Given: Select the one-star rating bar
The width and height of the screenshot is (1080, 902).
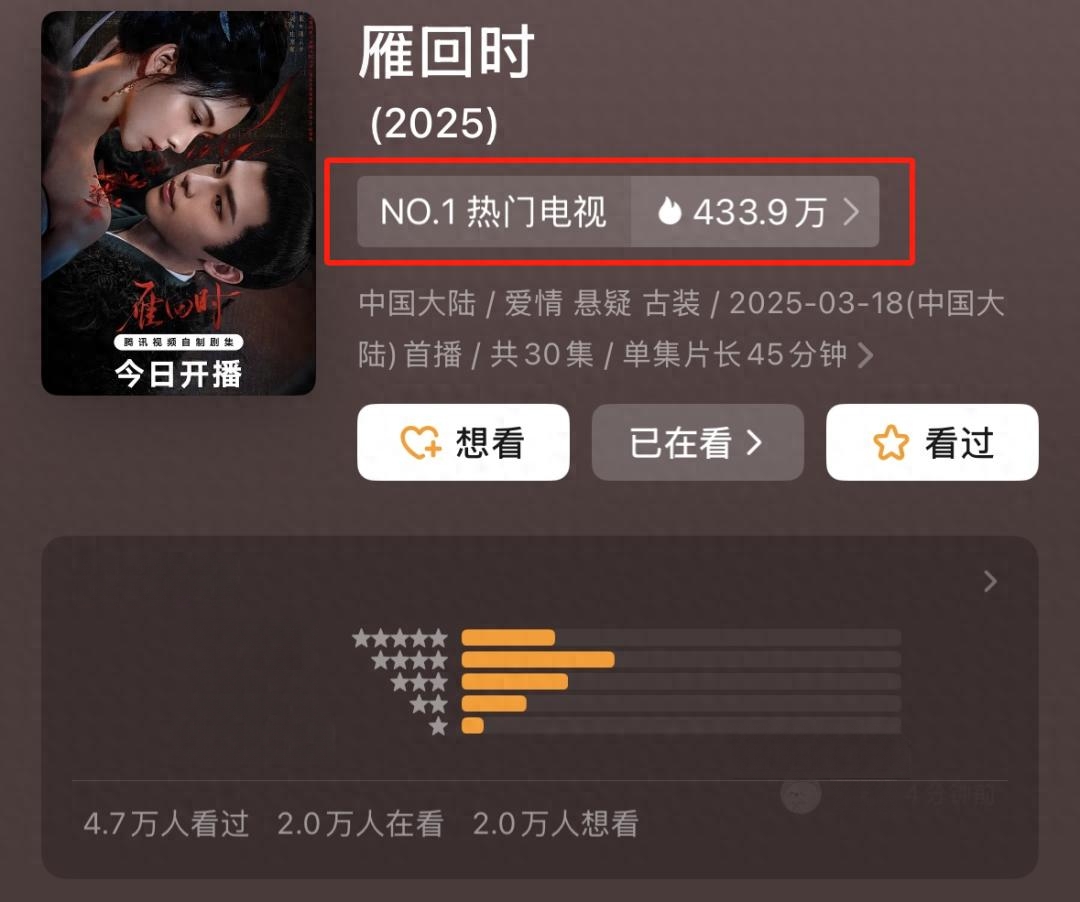Looking at the screenshot, I should click(681, 726).
